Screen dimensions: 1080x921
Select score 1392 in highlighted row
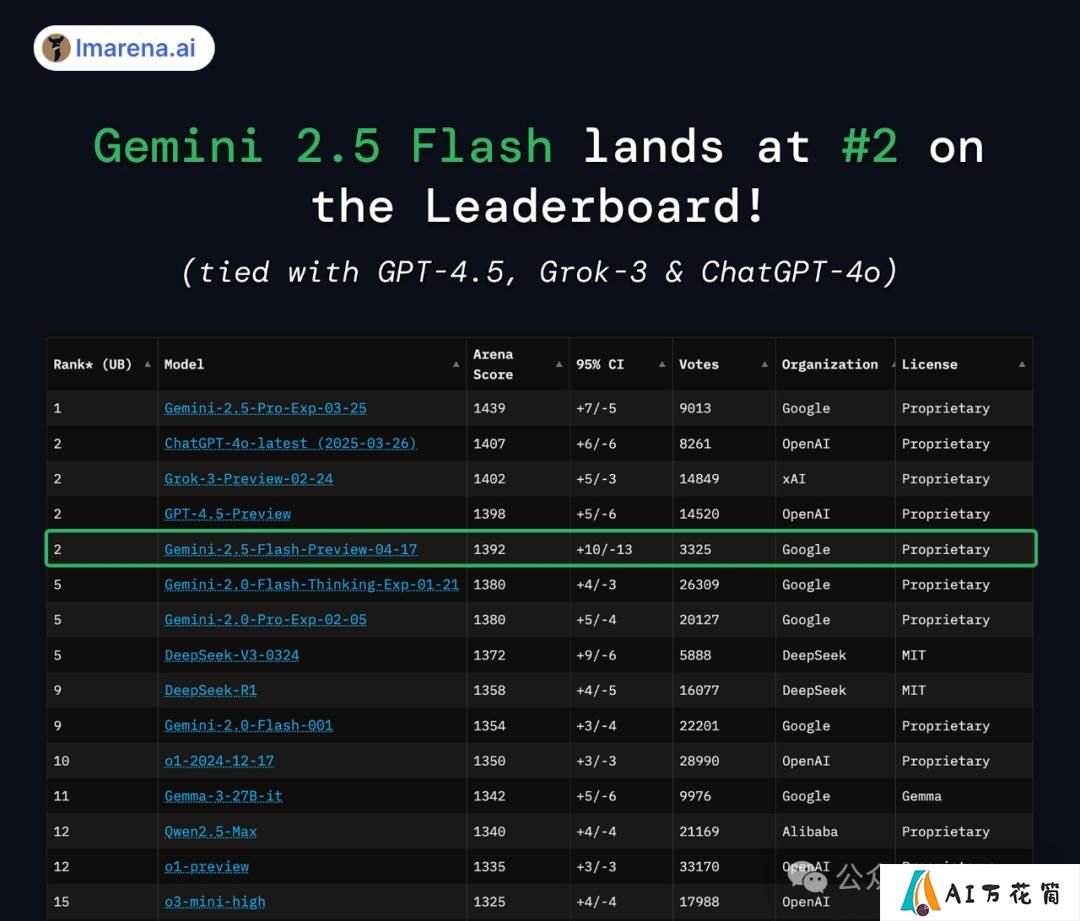click(489, 549)
